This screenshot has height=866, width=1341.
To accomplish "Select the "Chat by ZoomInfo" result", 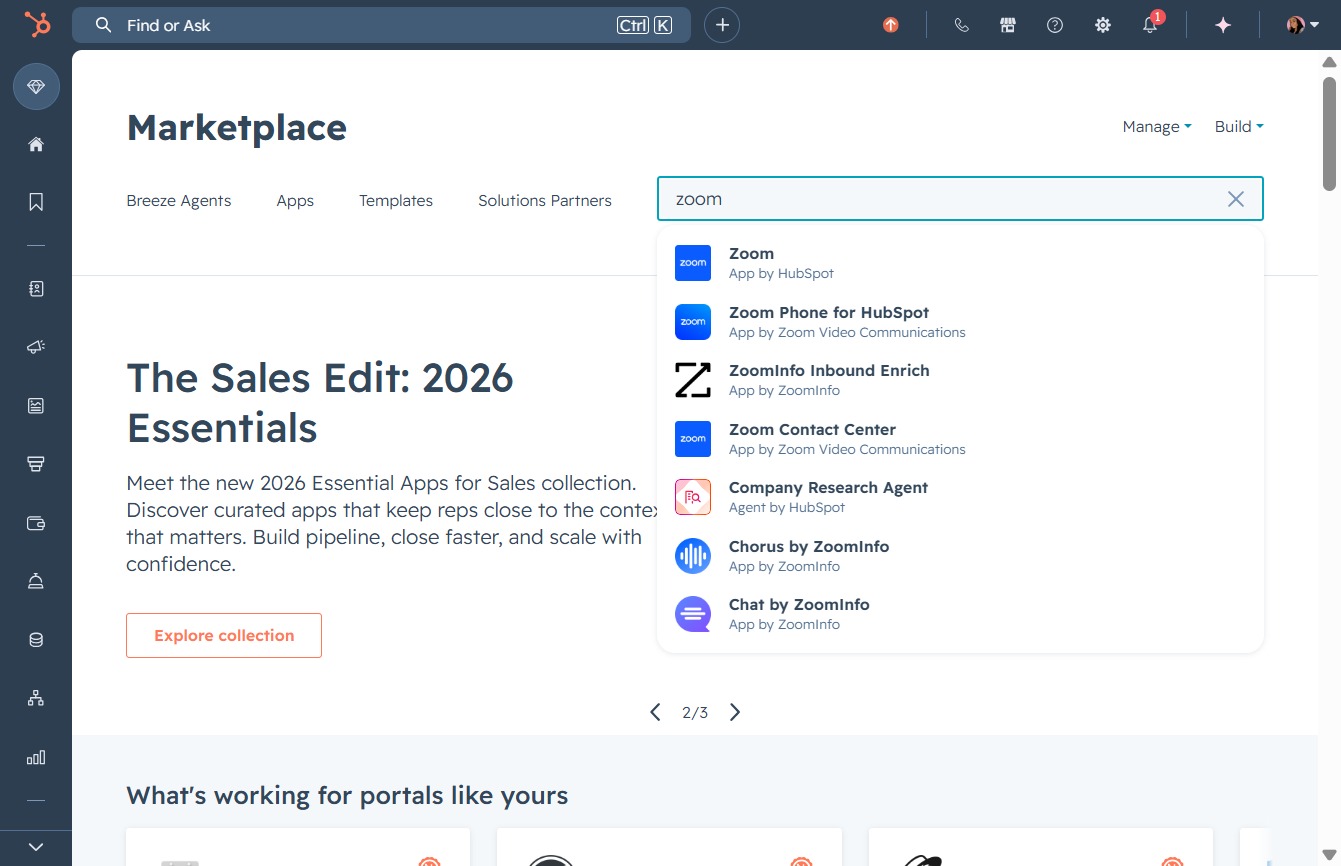I will click(x=960, y=614).
